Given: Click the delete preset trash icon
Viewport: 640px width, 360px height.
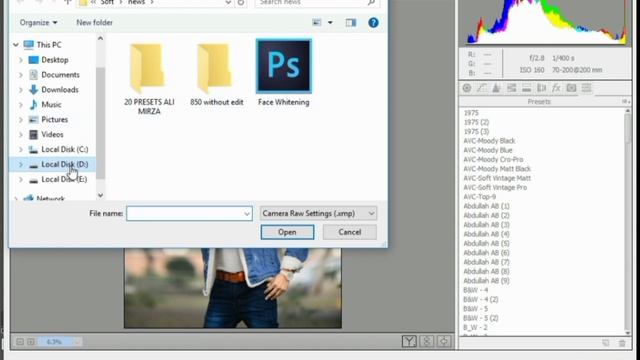Looking at the screenshot, I should pos(622,343).
